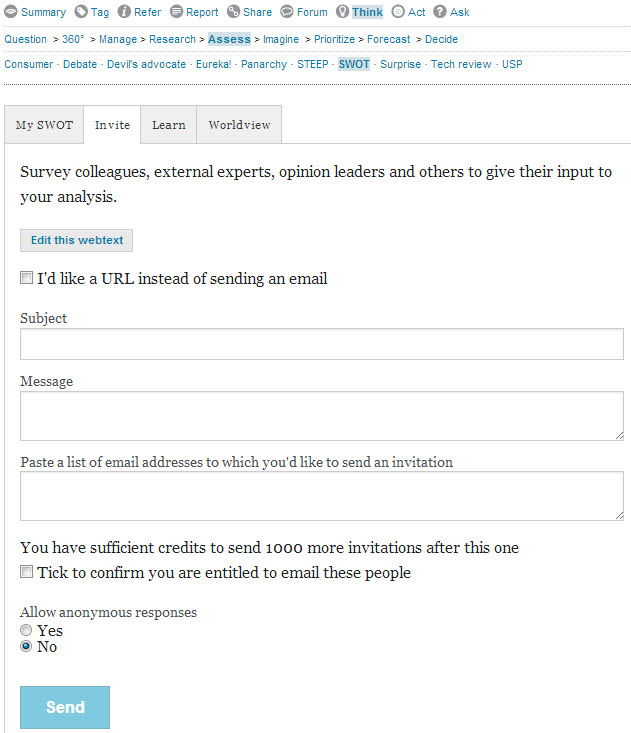Choose No for anonymous responses

click(26, 646)
